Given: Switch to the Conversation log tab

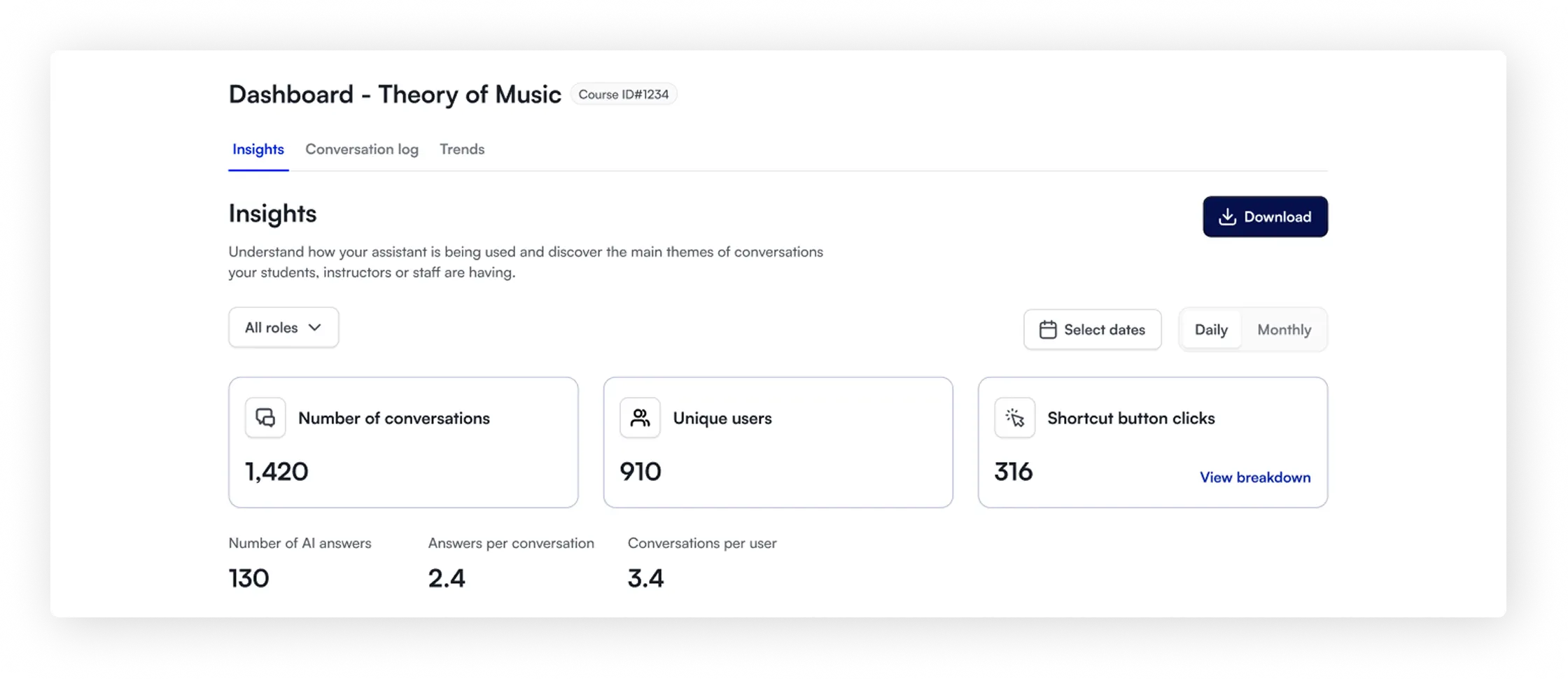Looking at the screenshot, I should (362, 149).
